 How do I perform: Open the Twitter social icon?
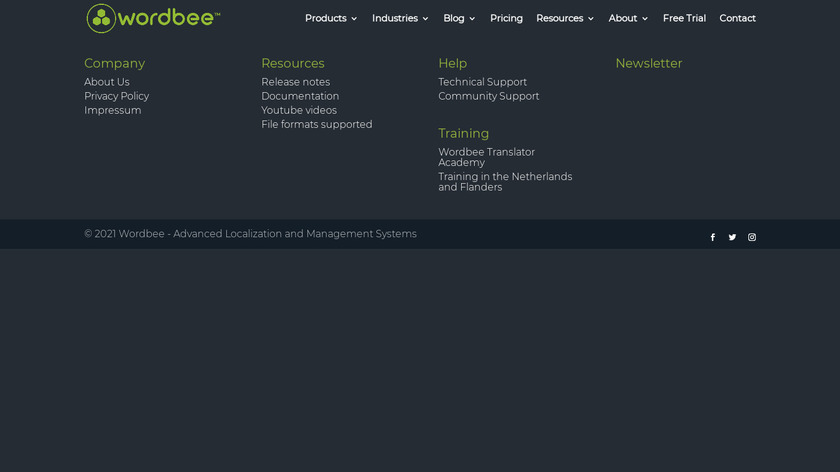click(x=732, y=237)
